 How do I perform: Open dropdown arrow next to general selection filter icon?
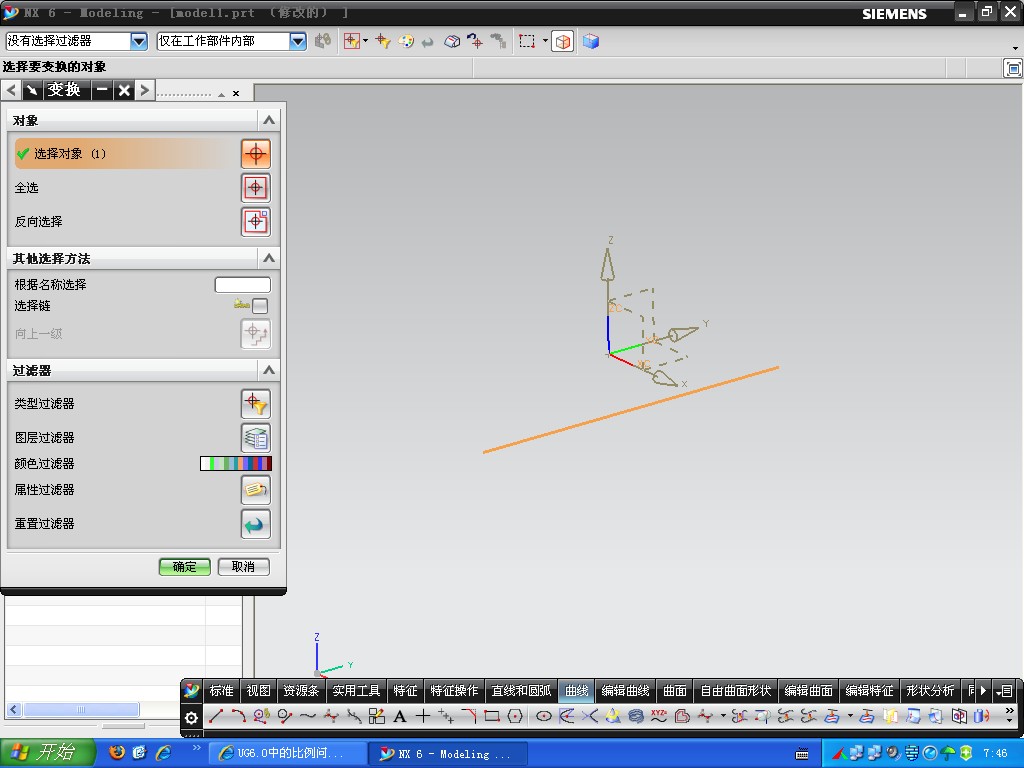(x=365, y=41)
